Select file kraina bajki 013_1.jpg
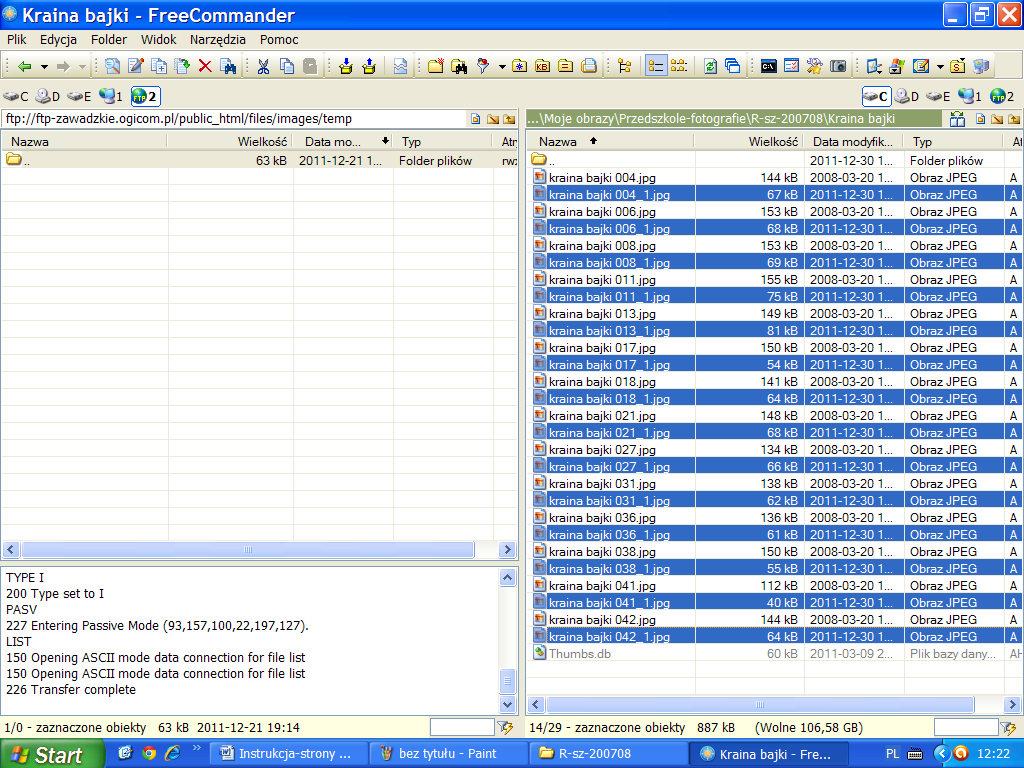 coord(609,330)
